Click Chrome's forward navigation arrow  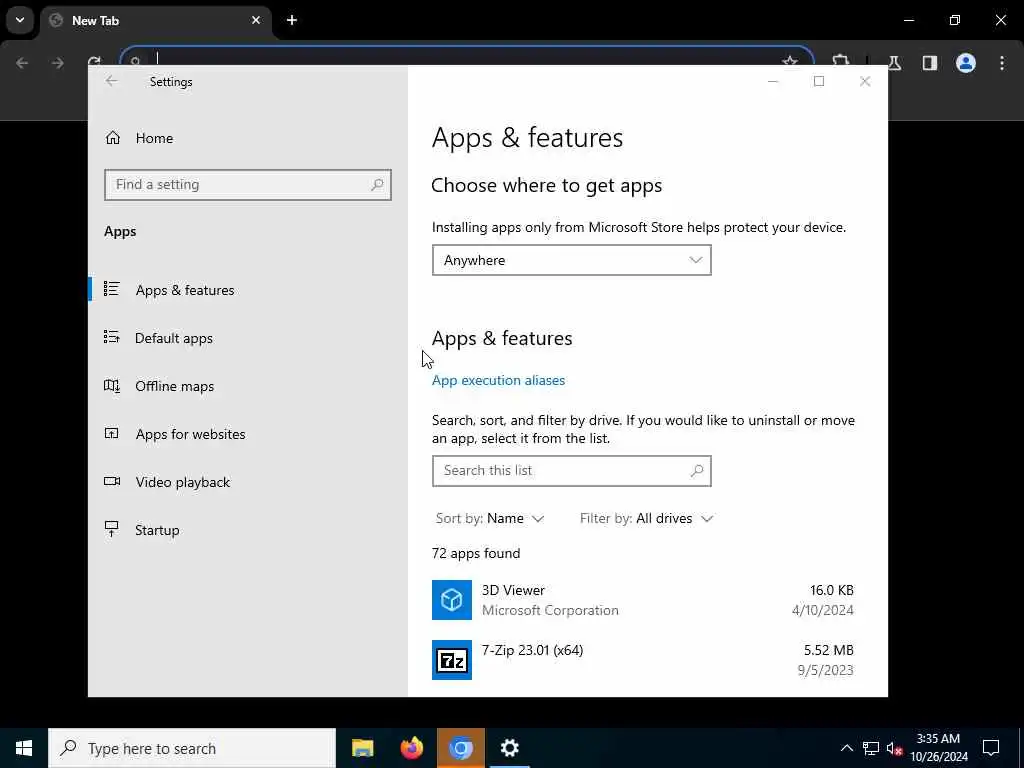coord(57,63)
